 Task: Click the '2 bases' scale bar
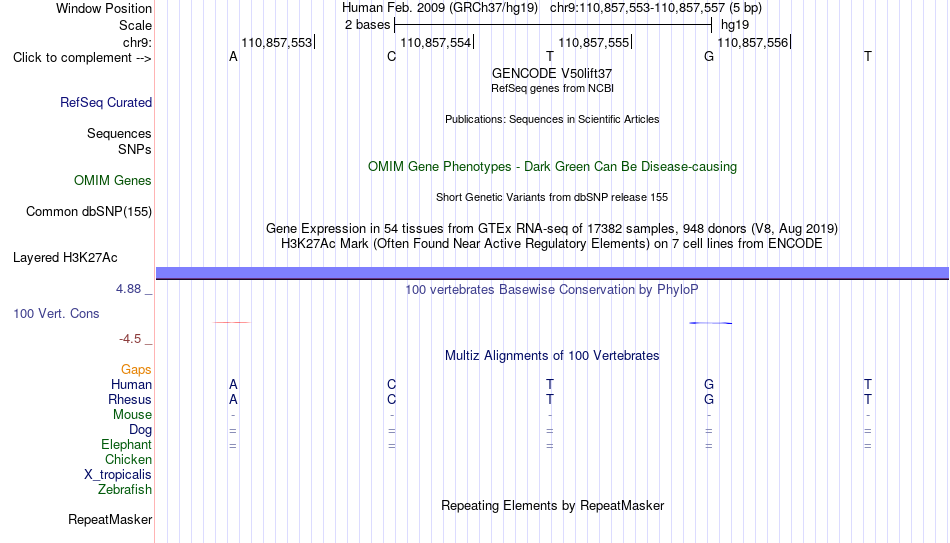coord(553,25)
